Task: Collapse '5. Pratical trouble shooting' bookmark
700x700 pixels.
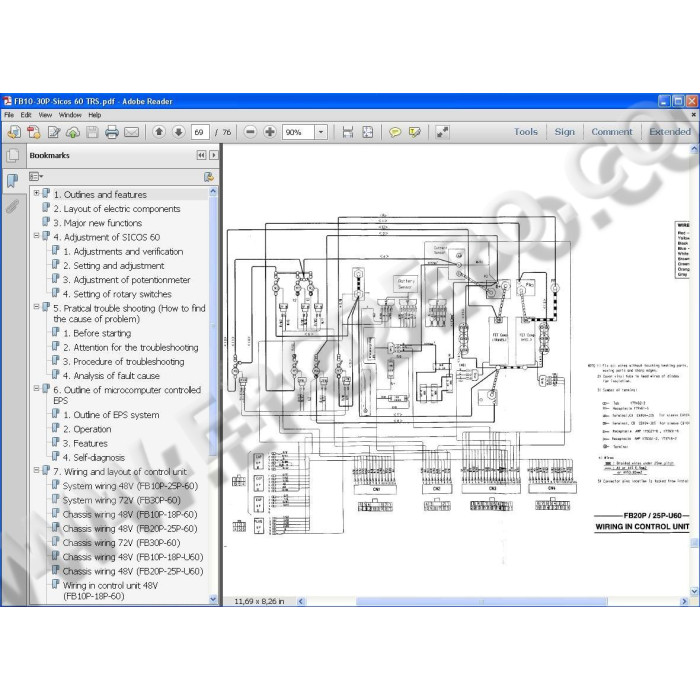Action: click(37, 307)
